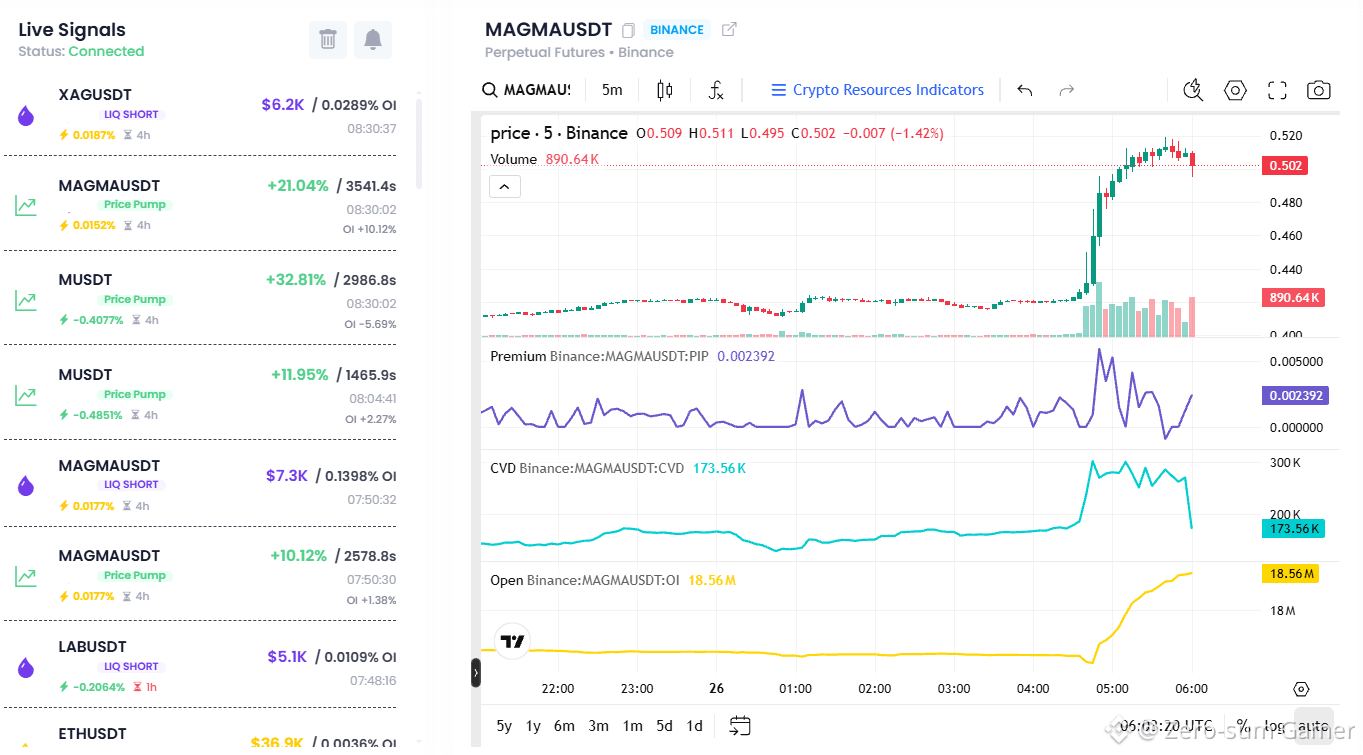
Task: Collapse the price indicator legend chevron
Action: 505,186
